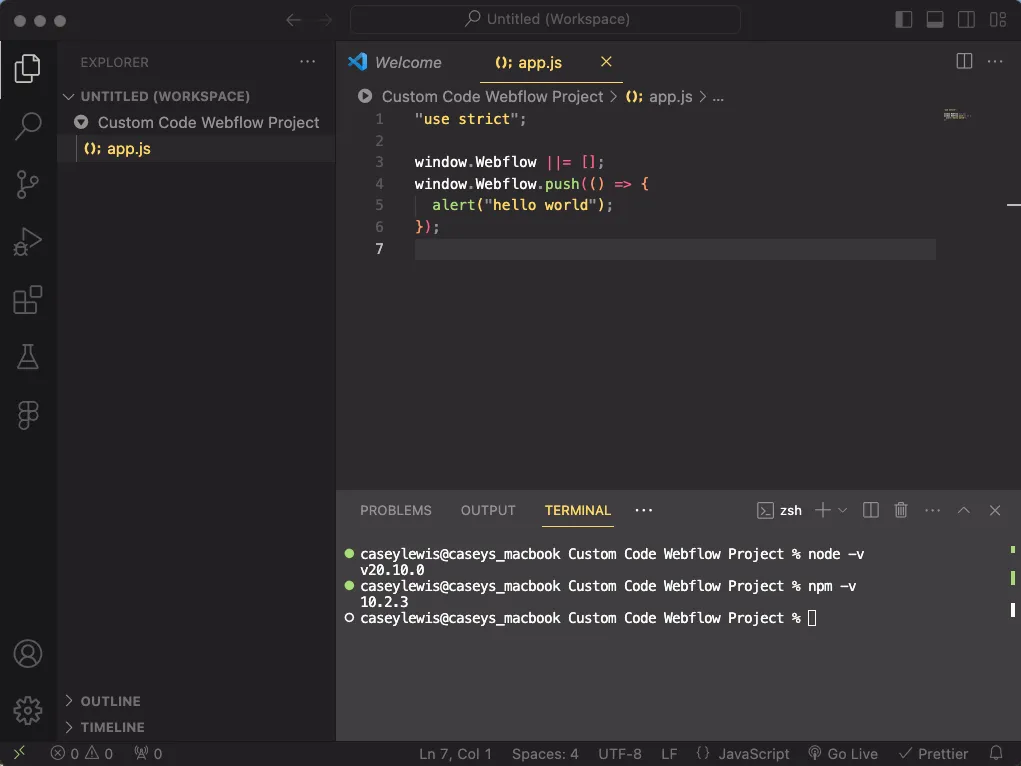Toggle the secondary sidebar layout button
This screenshot has width=1021, height=766.
click(x=966, y=20)
